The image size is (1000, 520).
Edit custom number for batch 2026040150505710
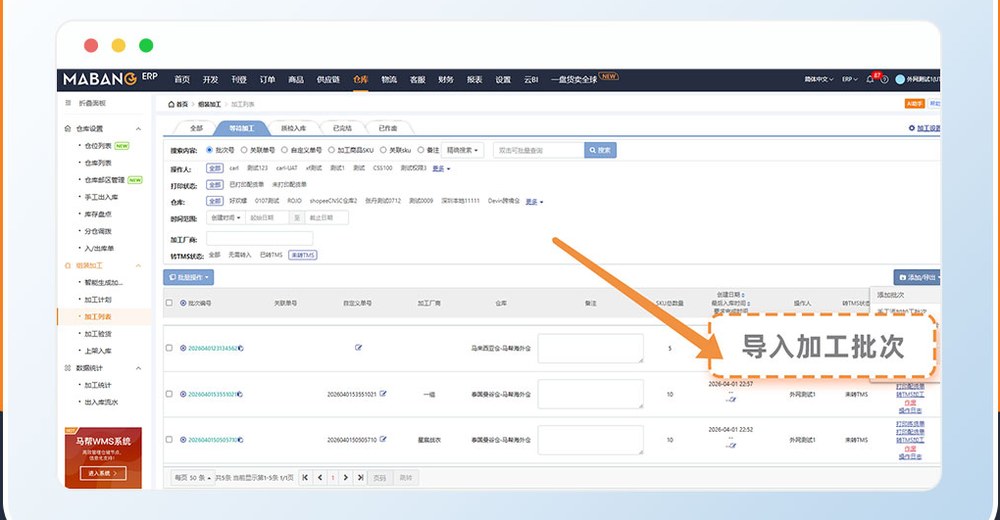[383, 439]
